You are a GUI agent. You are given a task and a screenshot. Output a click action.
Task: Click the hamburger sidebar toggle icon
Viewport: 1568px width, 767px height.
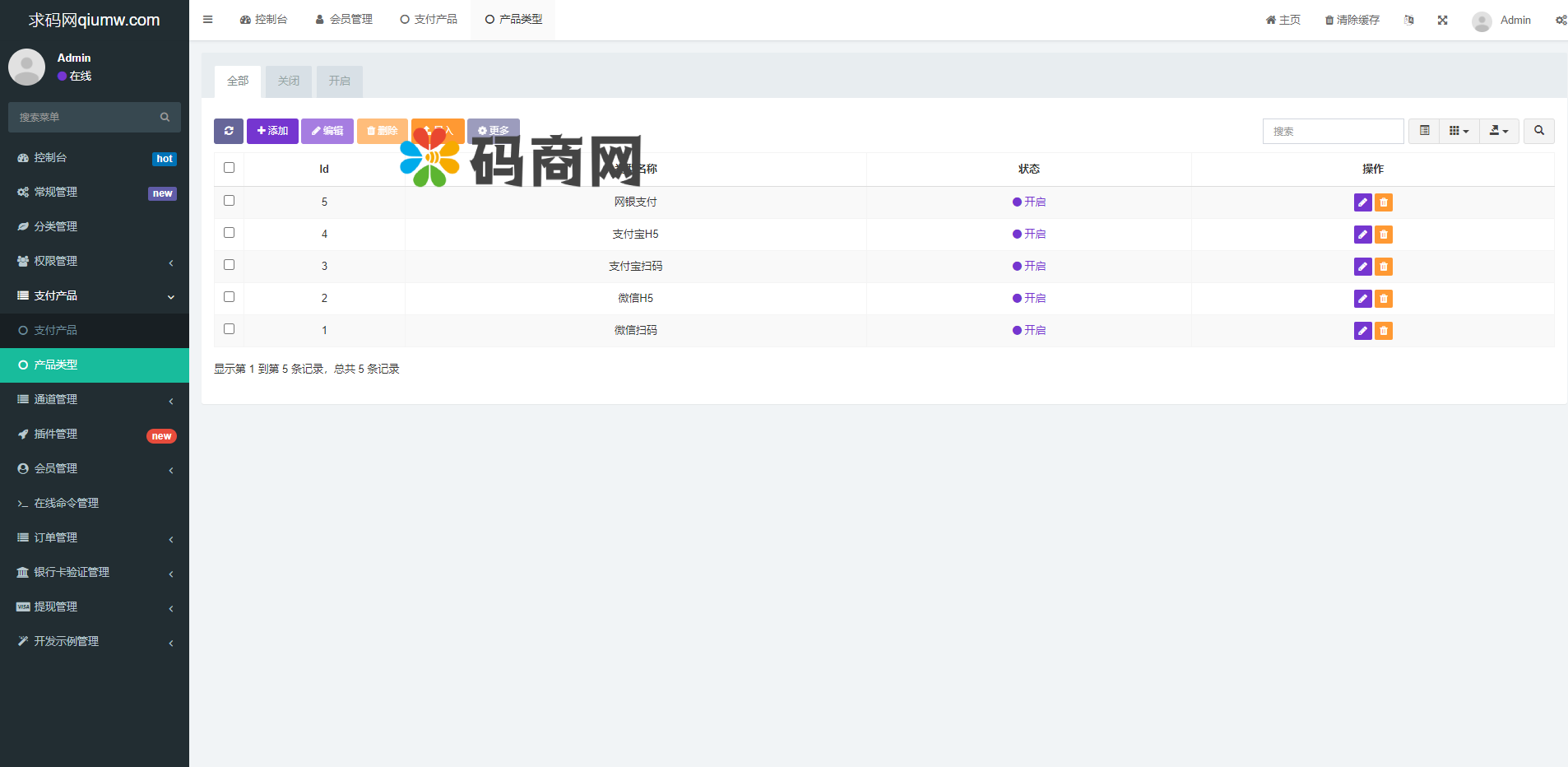208,20
